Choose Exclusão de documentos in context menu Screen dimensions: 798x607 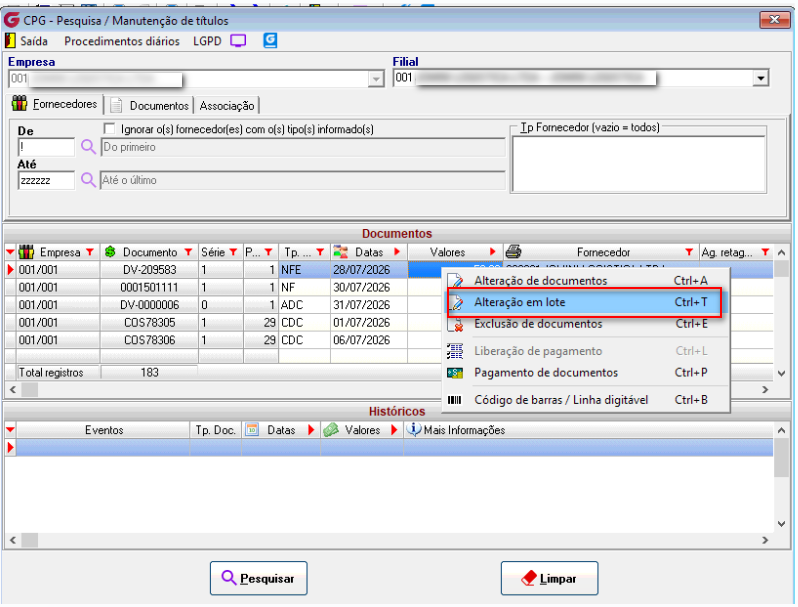click(585, 324)
